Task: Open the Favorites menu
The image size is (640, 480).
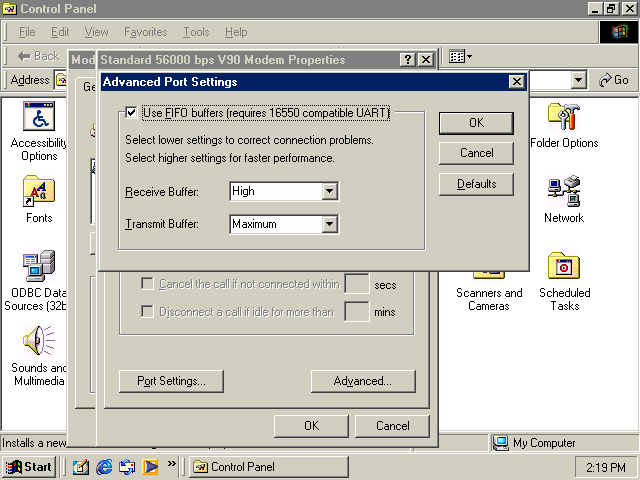Action: [x=146, y=32]
